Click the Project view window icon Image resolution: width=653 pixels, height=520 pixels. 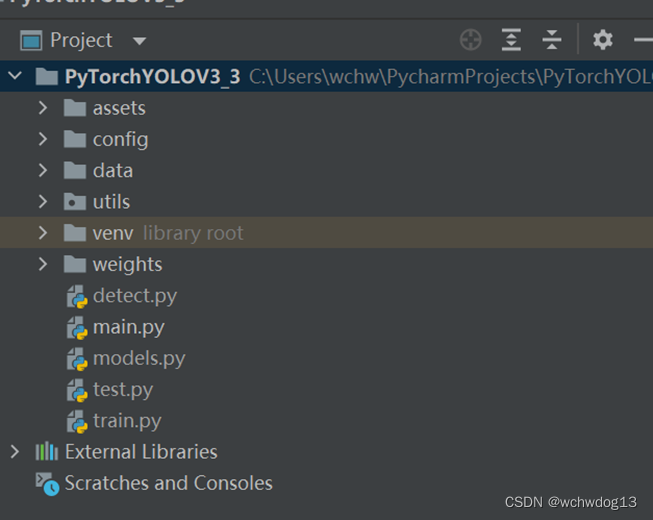pos(32,41)
